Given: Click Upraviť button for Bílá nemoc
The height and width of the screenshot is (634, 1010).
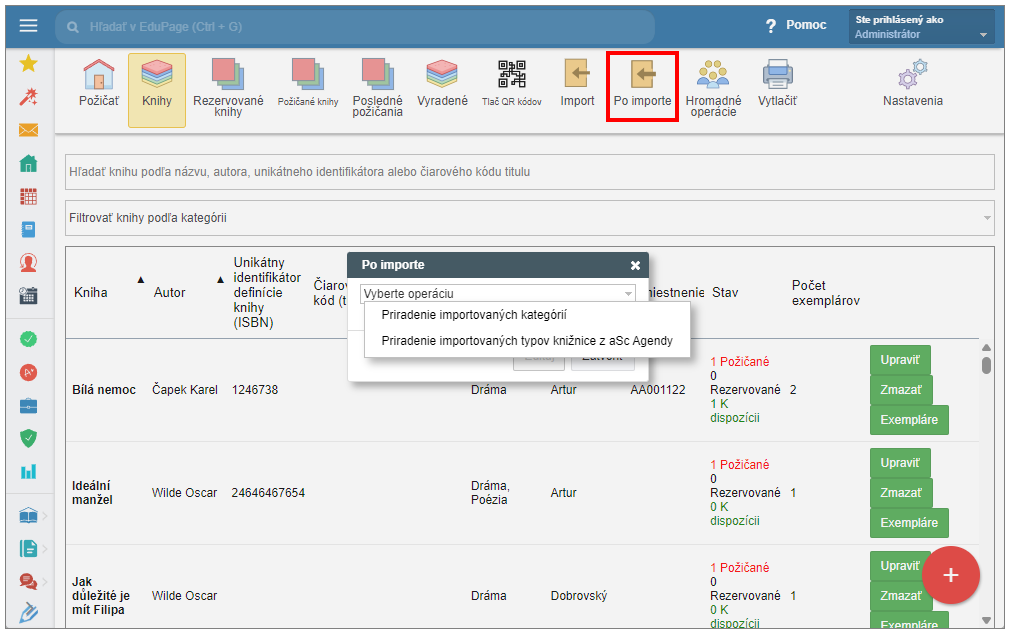Looking at the screenshot, I should click(900, 359).
